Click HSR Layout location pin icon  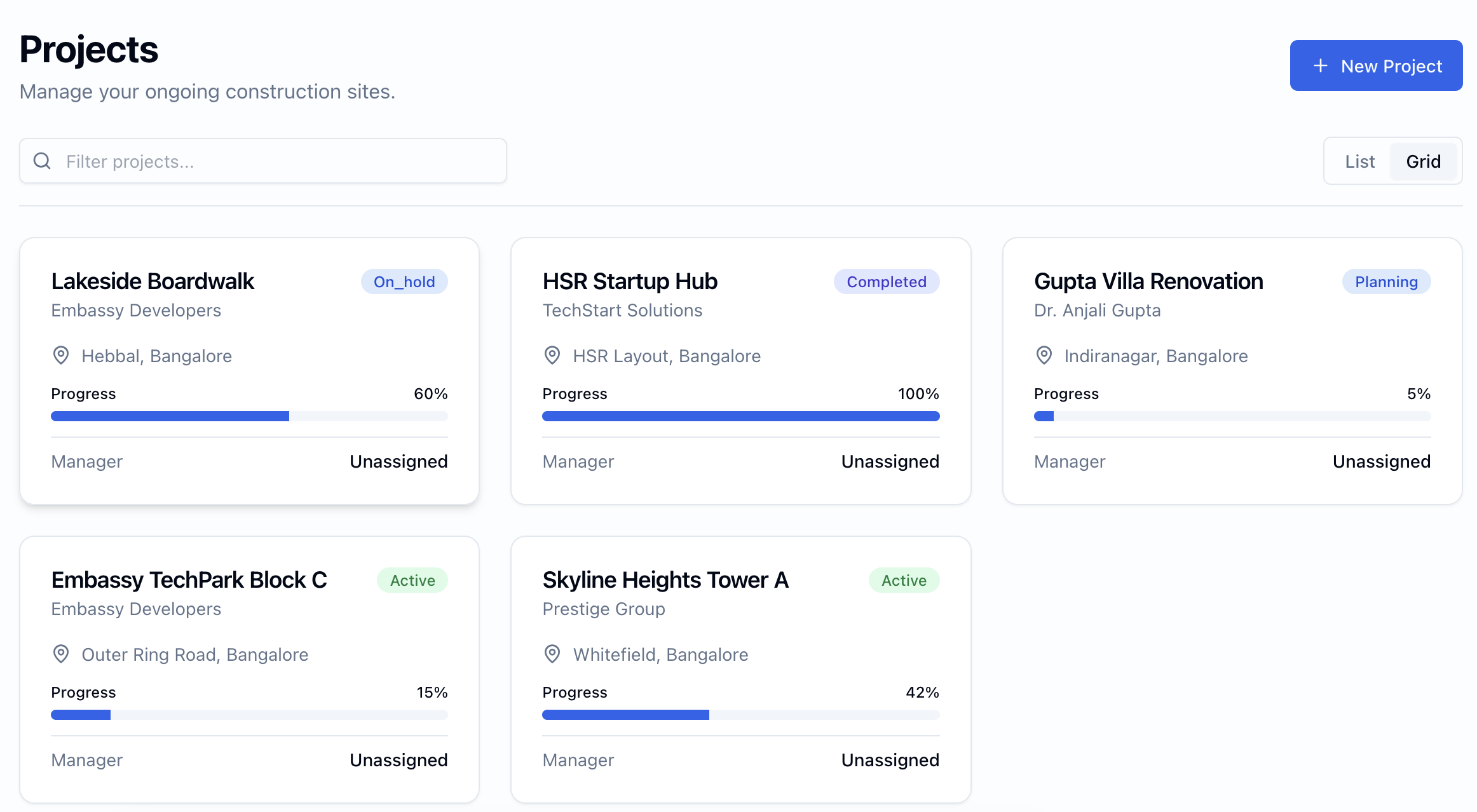(552, 355)
